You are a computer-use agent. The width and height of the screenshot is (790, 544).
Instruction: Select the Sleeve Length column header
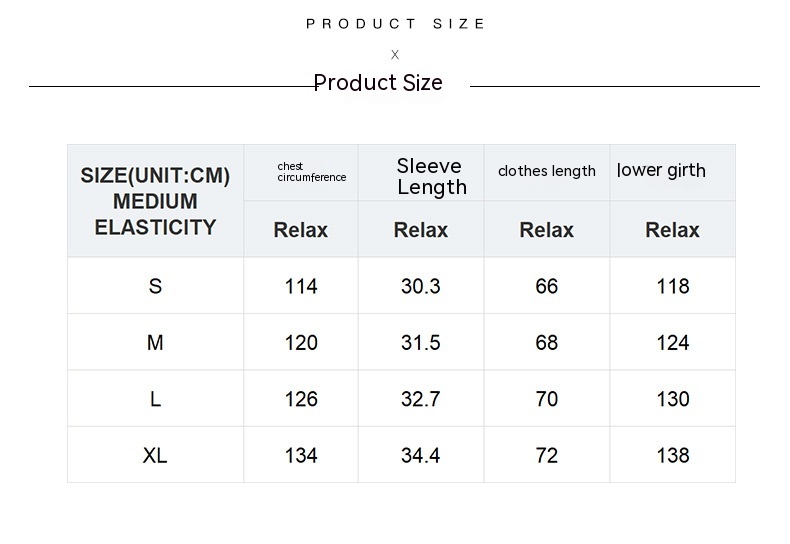430,176
